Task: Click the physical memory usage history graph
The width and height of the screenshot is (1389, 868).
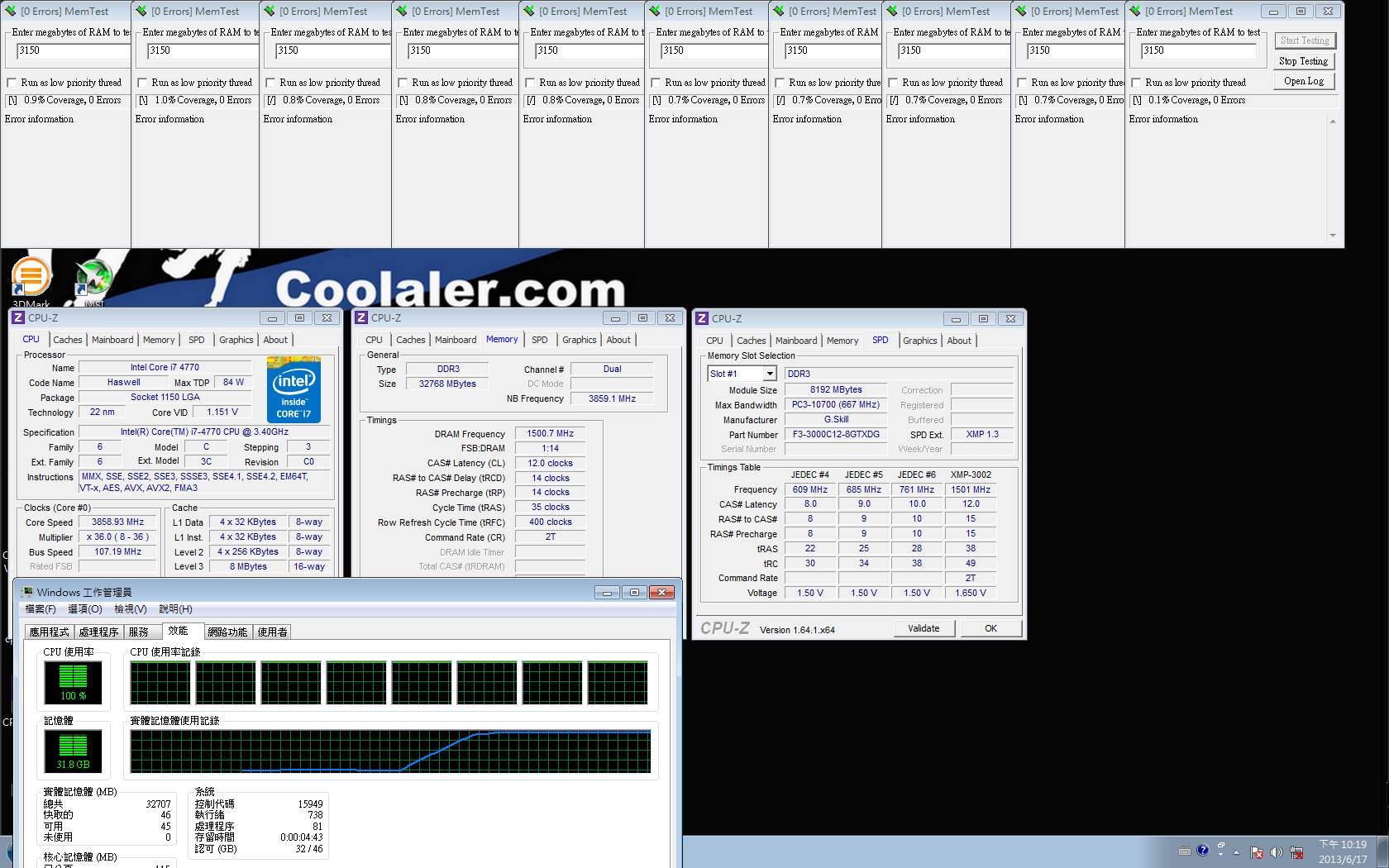Action: point(390,751)
